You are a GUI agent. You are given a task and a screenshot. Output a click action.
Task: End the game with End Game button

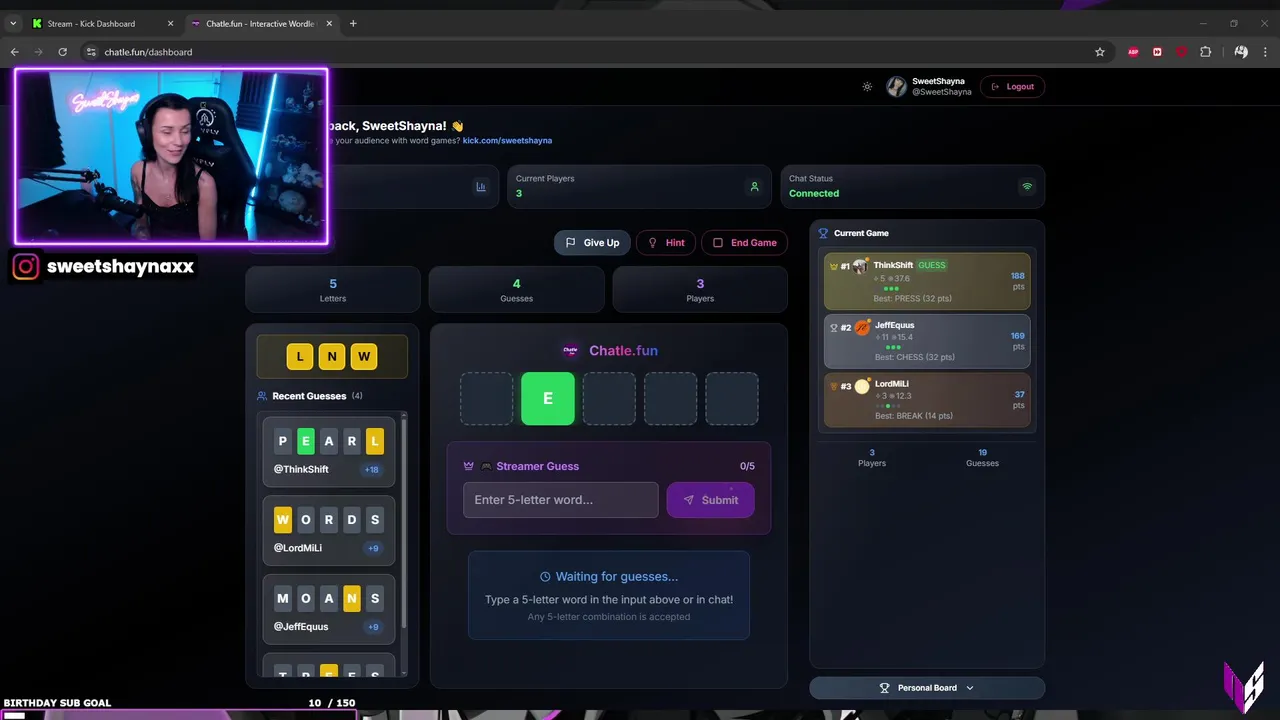click(745, 243)
